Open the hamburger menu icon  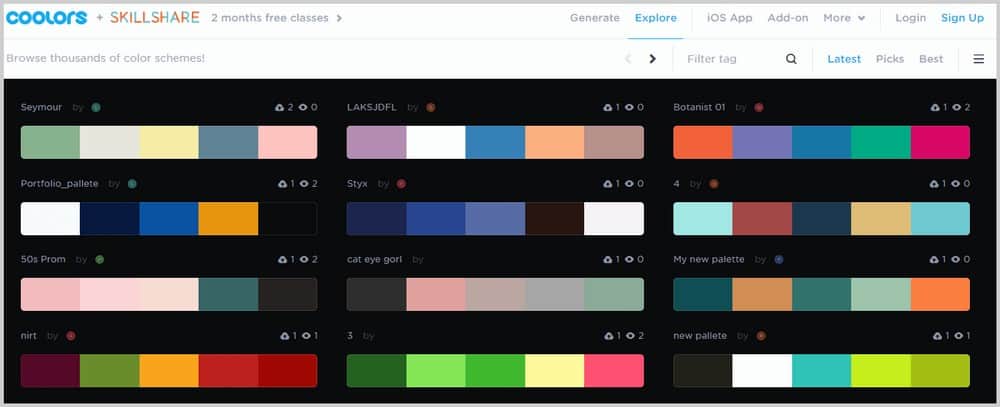(x=978, y=59)
